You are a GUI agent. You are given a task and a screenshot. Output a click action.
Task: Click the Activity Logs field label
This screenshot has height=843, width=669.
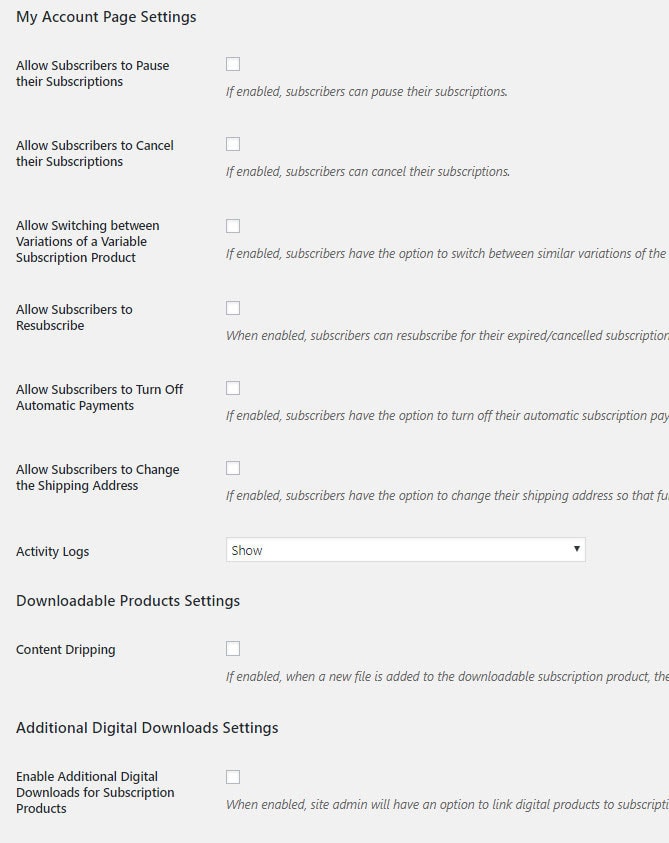(52, 552)
